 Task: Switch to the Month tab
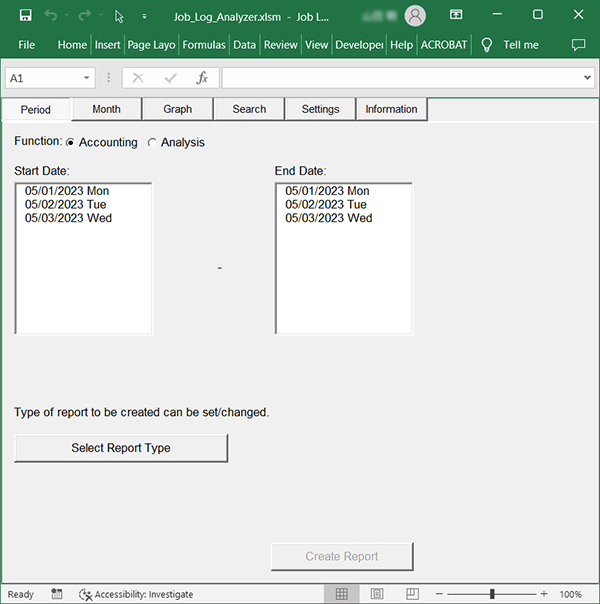(106, 109)
